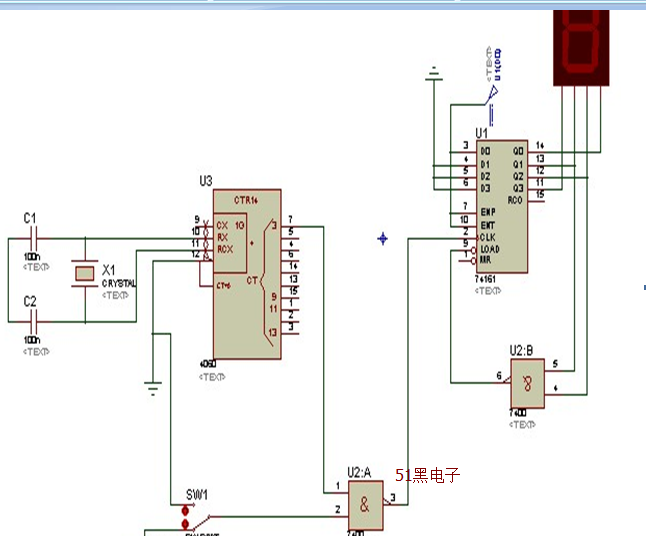Viewport: 646px width, 536px height.
Task: Click the 'U2:B' reference label
Action: coord(521,351)
